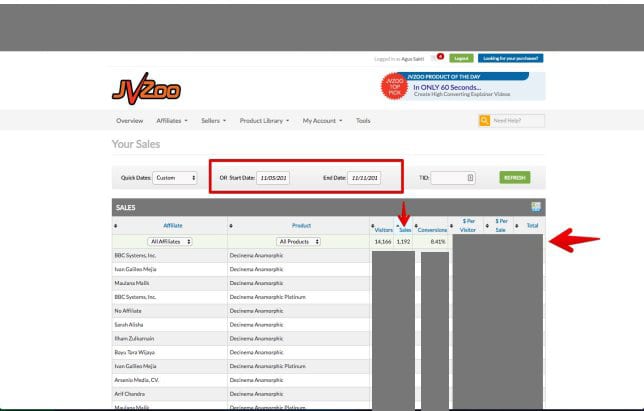Click the TID field contact icon
This screenshot has width=644, height=411.
(471, 178)
